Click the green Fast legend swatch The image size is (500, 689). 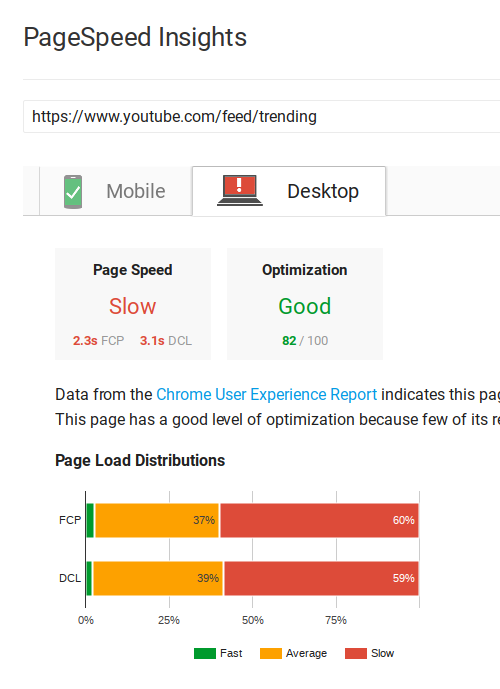click(x=205, y=653)
